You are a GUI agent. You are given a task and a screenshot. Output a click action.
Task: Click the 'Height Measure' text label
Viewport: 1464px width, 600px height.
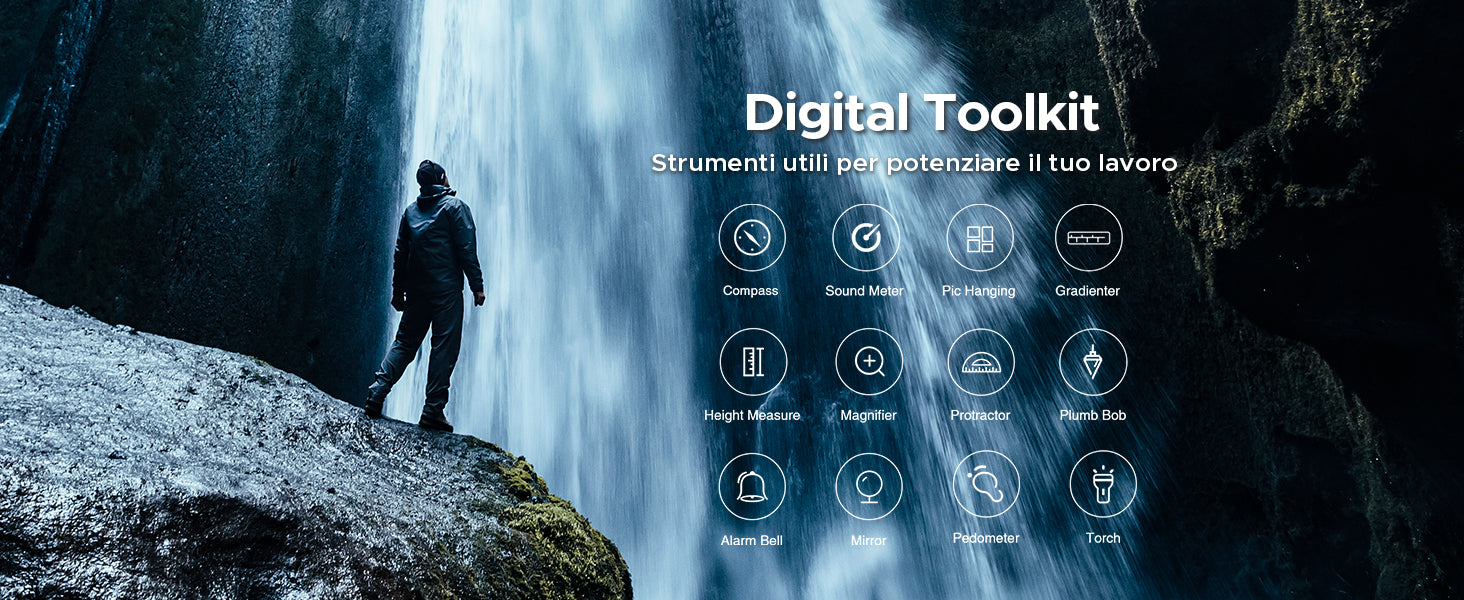pyautogui.click(x=752, y=415)
